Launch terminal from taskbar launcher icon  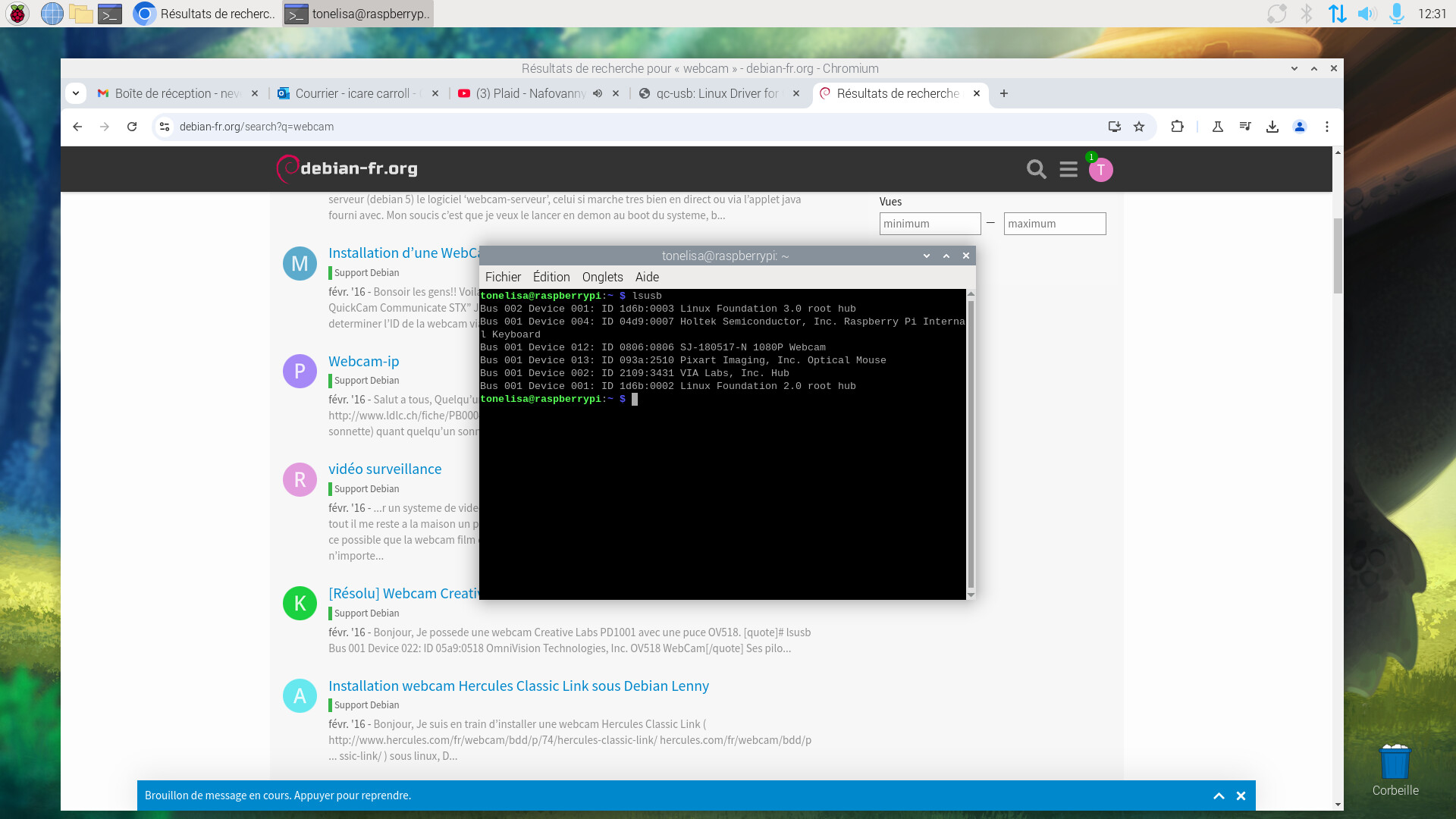tap(110, 14)
